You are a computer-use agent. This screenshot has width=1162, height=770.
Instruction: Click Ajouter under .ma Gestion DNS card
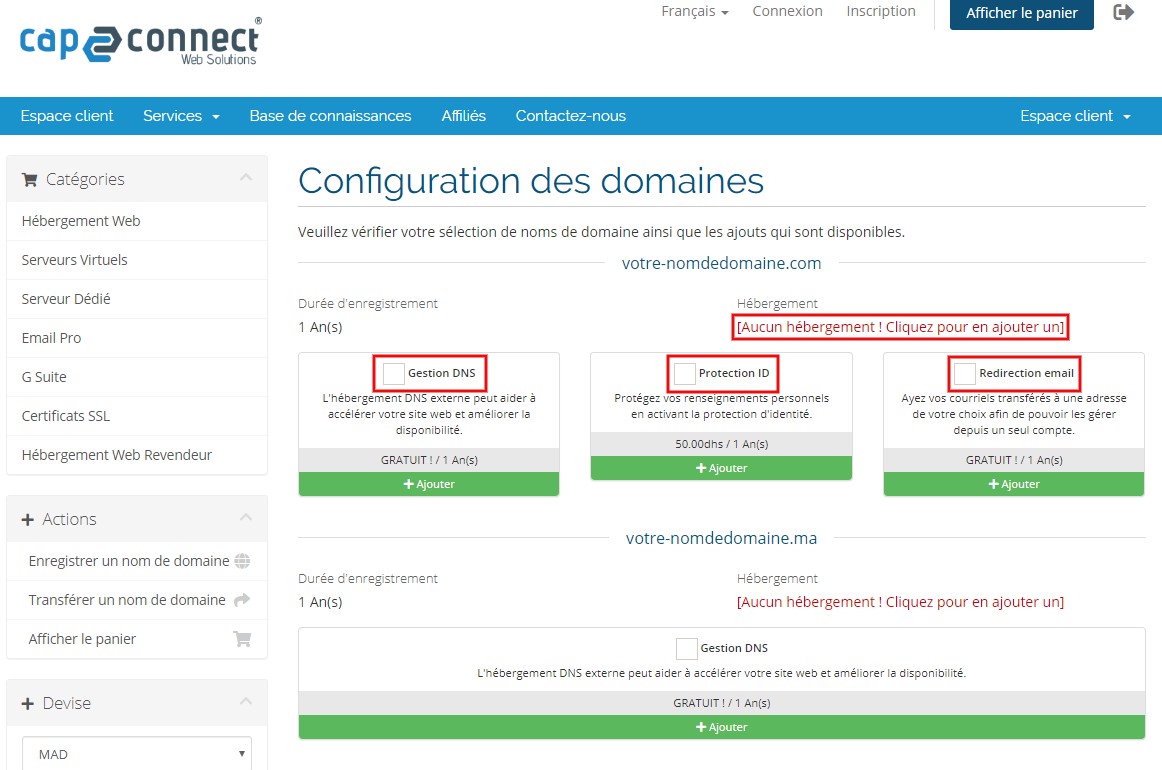coord(722,727)
